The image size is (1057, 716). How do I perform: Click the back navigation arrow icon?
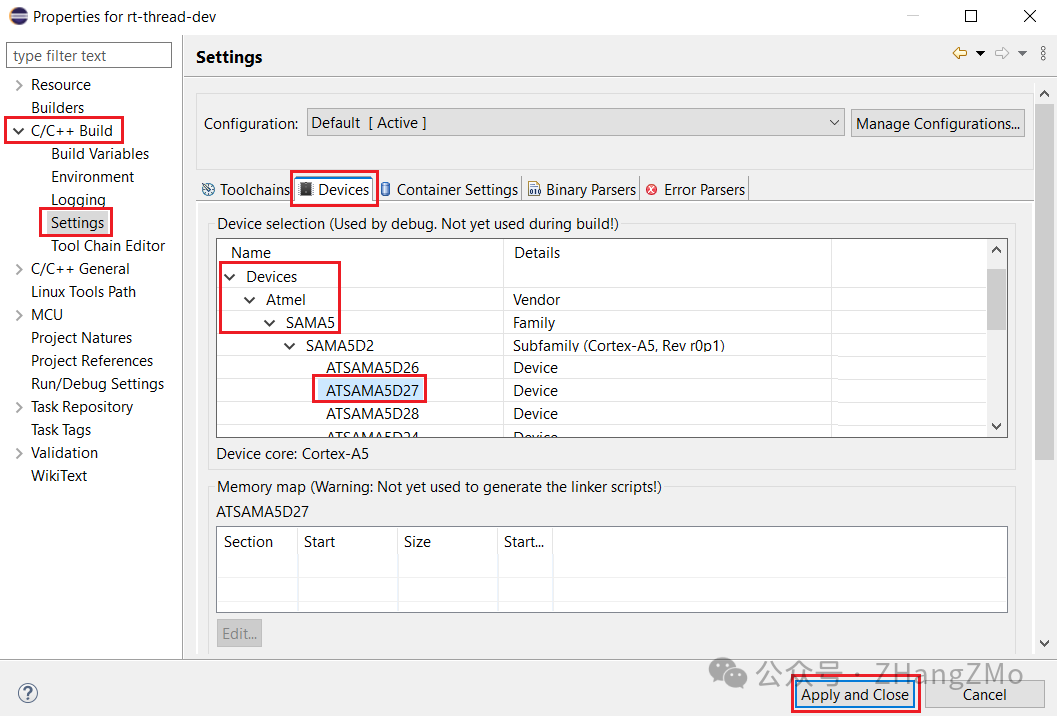coord(960,53)
